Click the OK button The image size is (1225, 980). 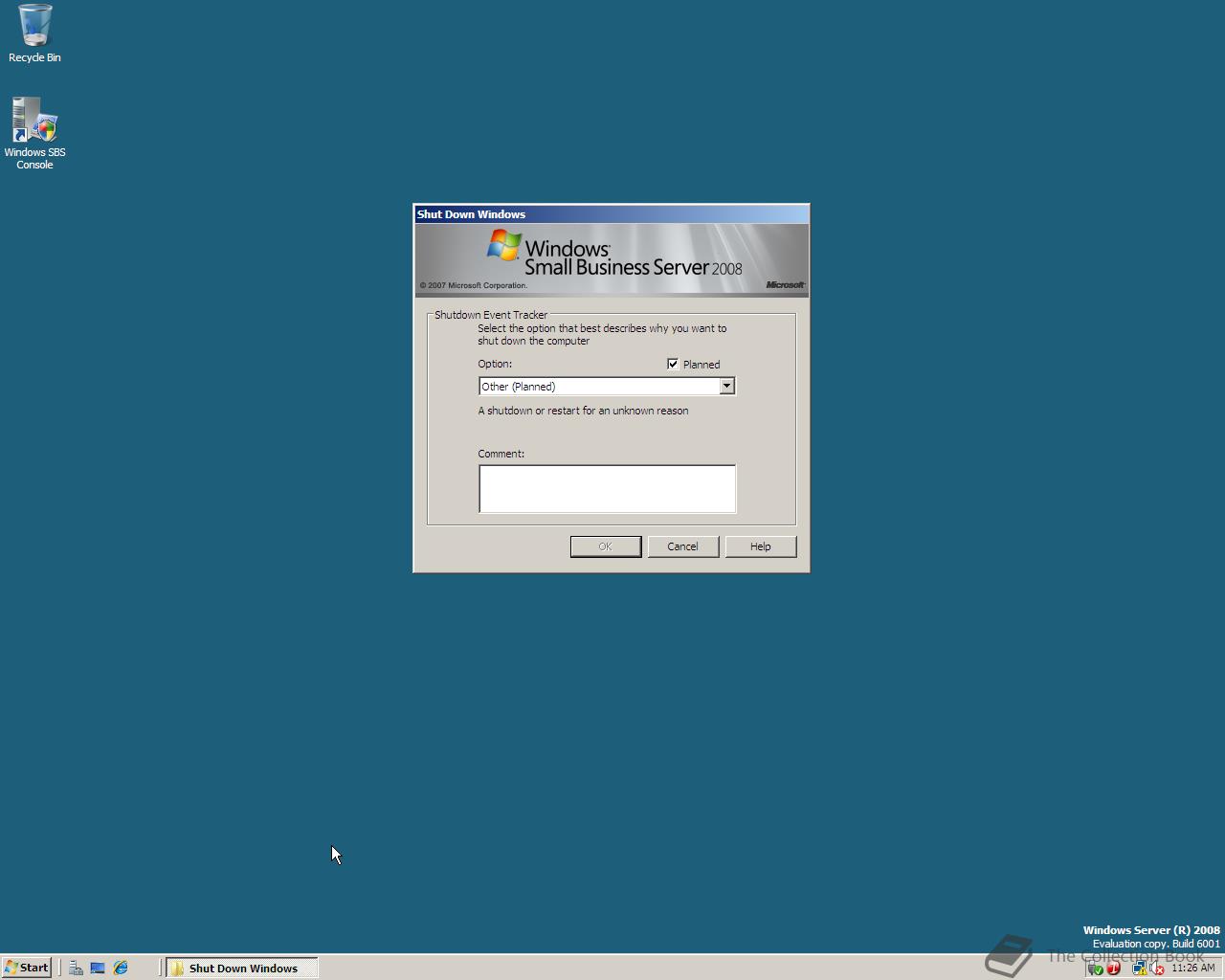[x=606, y=546]
